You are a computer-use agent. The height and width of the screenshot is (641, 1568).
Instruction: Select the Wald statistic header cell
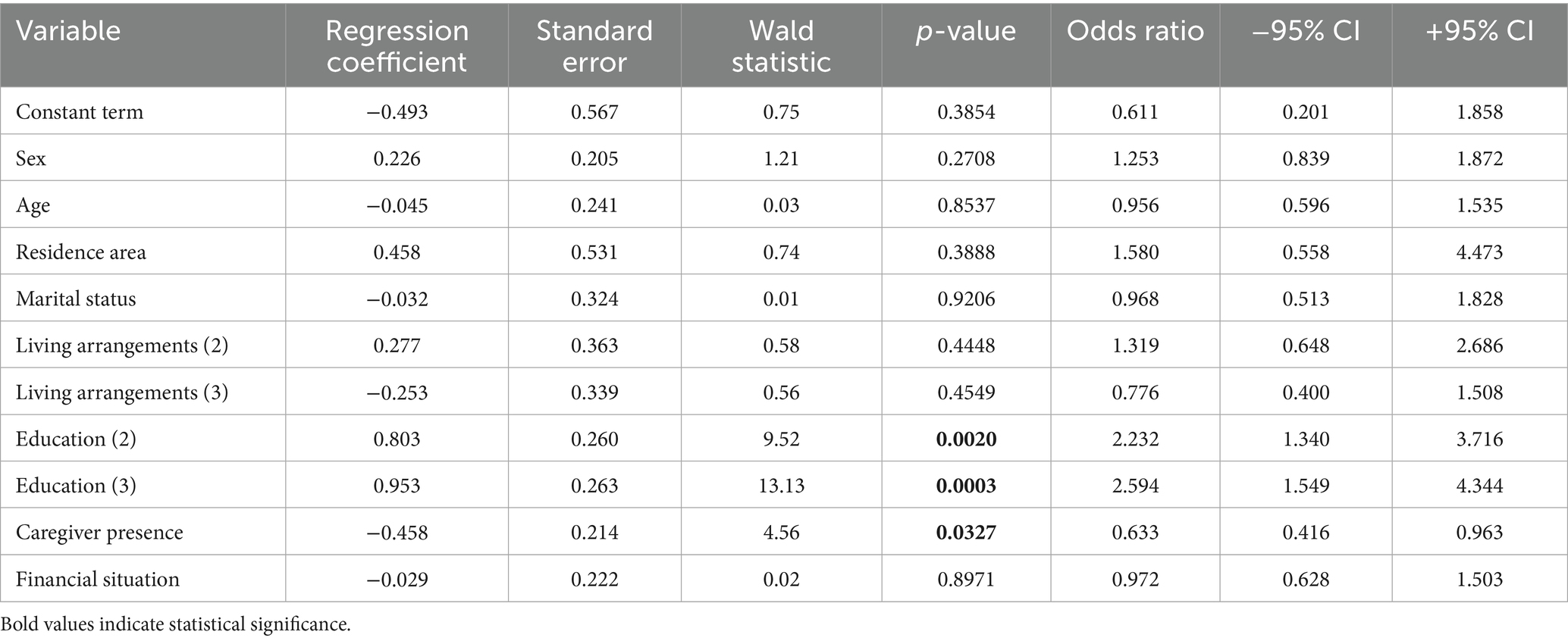click(781, 45)
